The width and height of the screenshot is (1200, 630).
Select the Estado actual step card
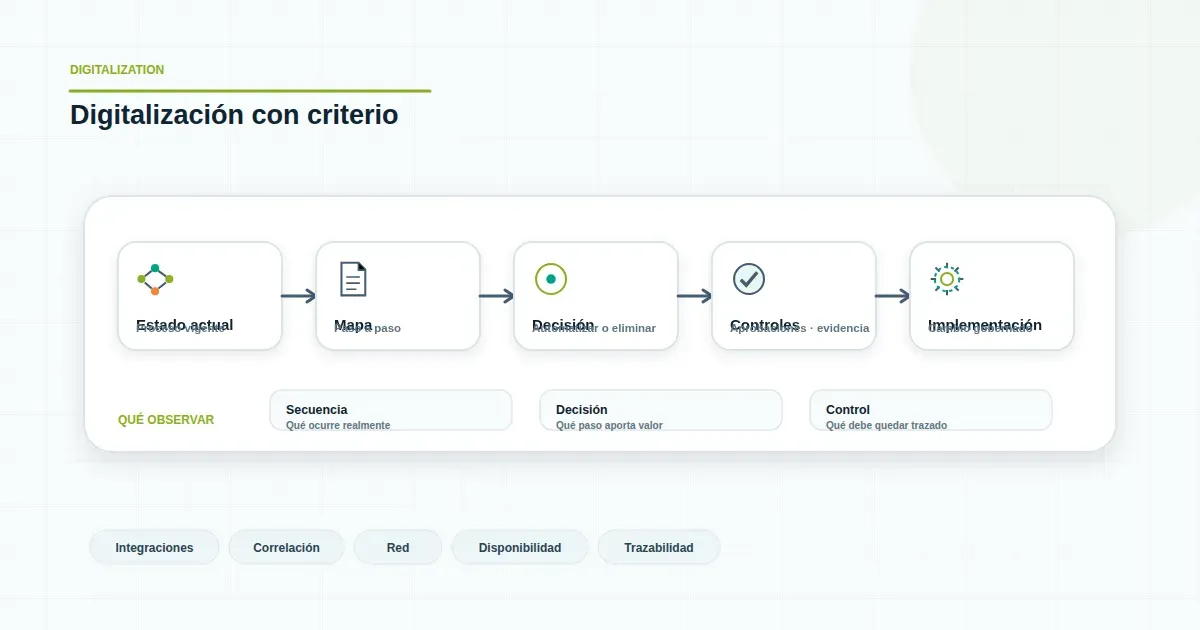[x=200, y=296]
